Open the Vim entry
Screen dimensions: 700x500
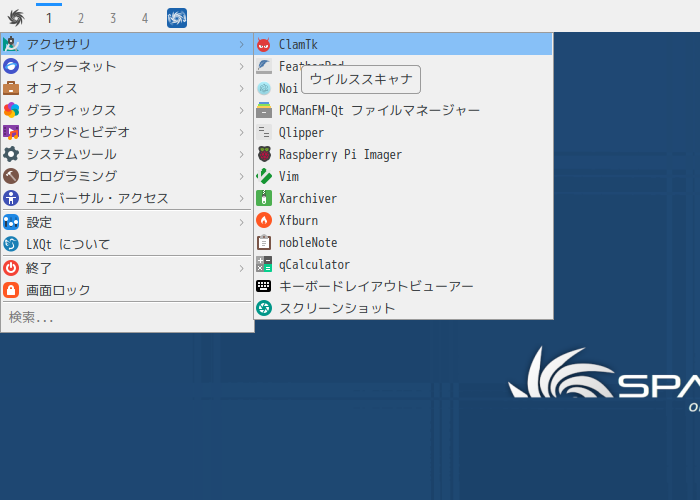tap(403, 176)
